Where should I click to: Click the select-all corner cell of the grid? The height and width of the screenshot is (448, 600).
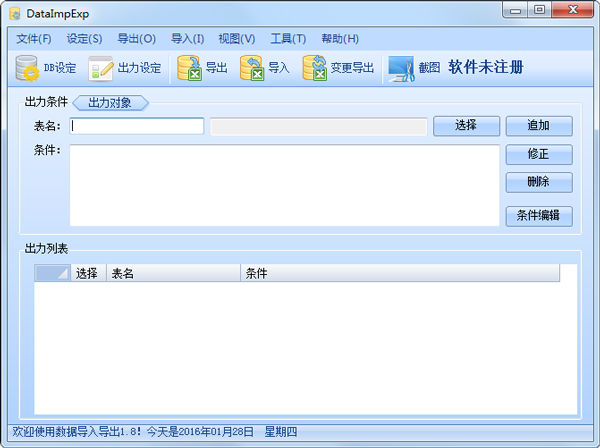52,273
